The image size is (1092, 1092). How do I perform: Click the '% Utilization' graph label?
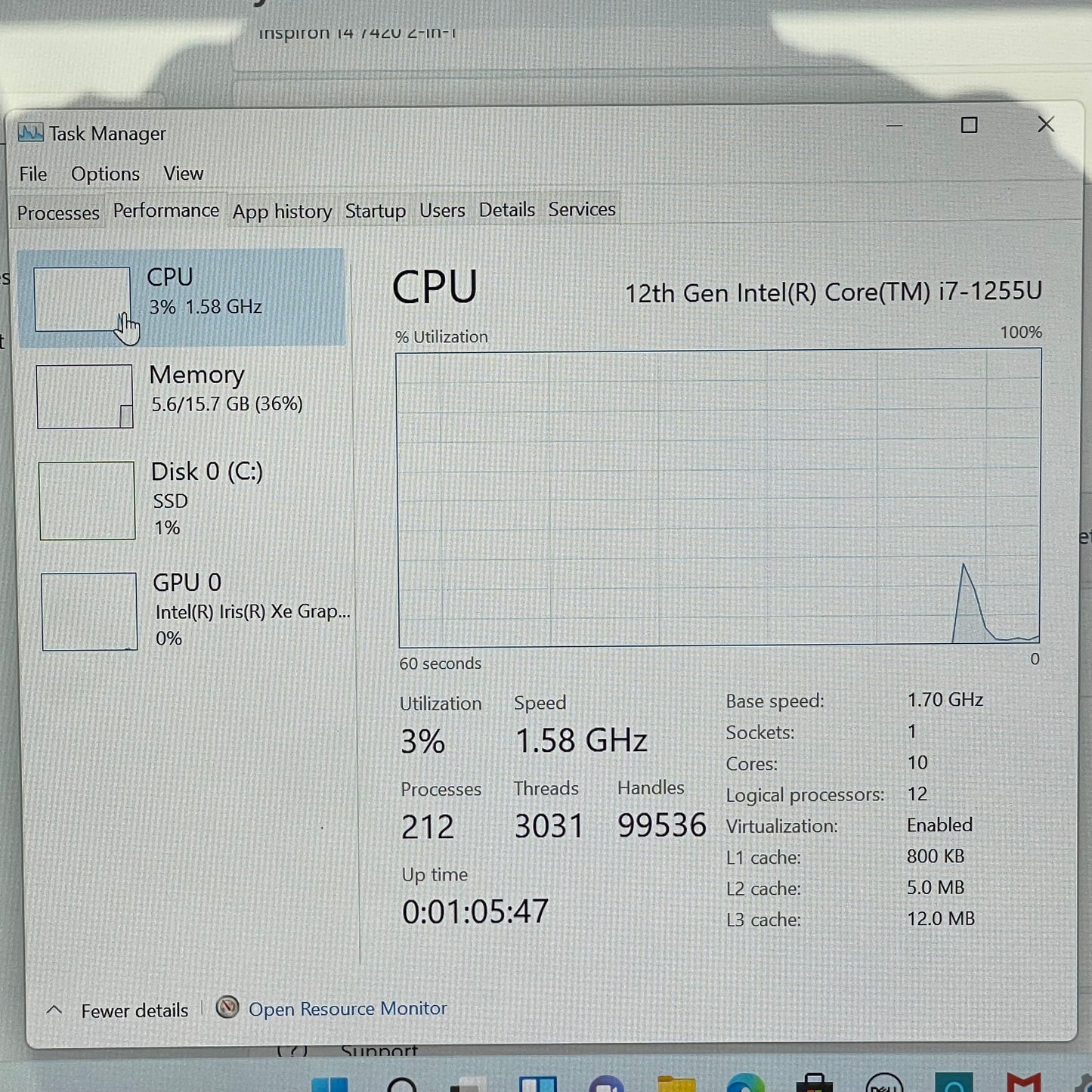441,336
